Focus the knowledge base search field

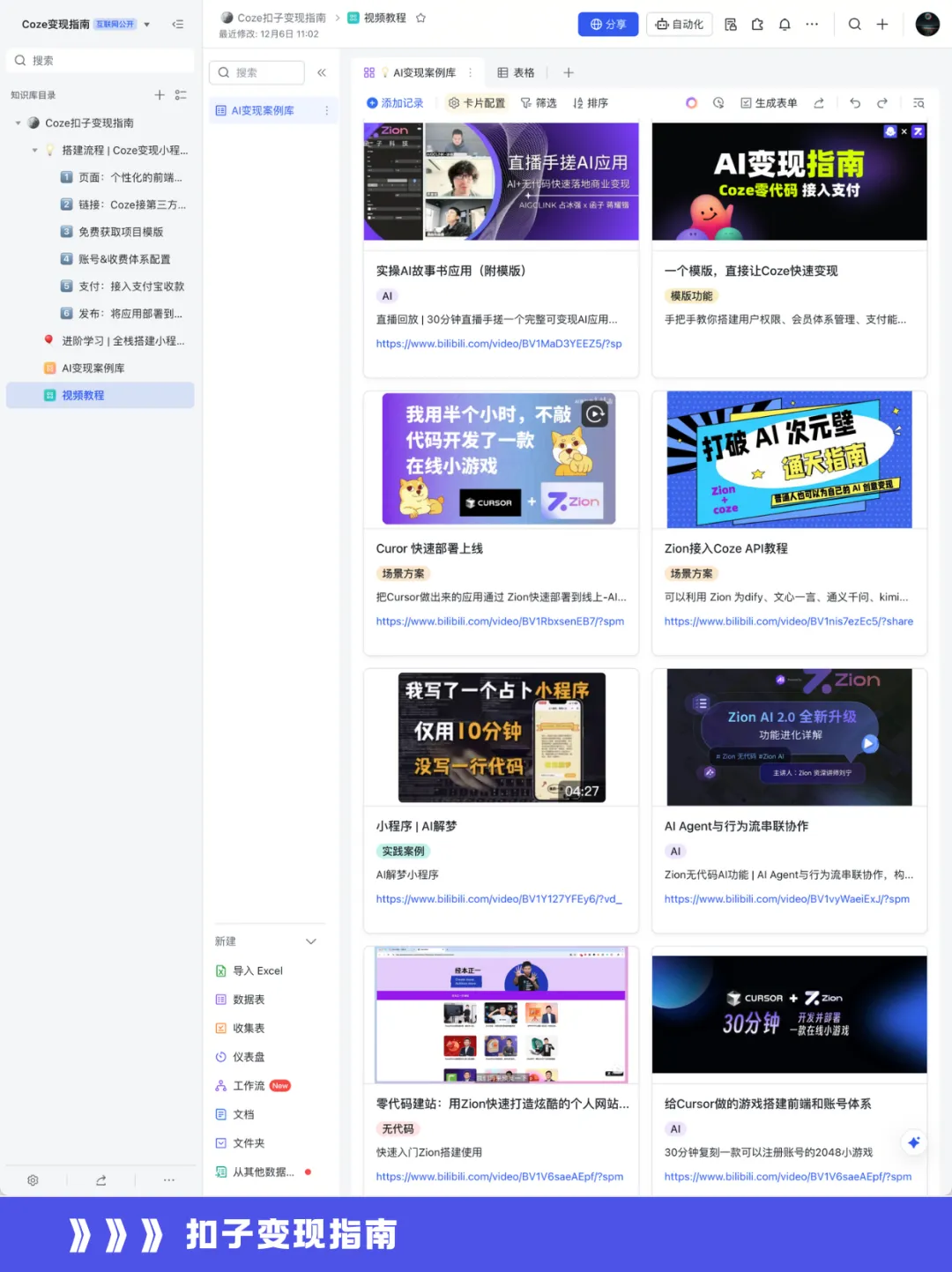[x=100, y=61]
